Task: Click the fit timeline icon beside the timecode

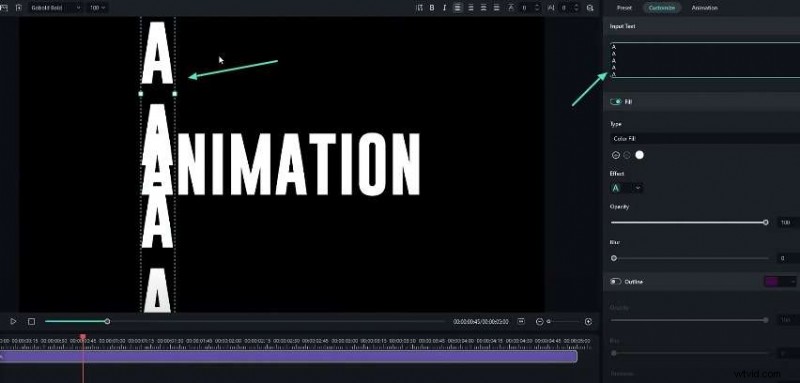Action: click(521, 321)
